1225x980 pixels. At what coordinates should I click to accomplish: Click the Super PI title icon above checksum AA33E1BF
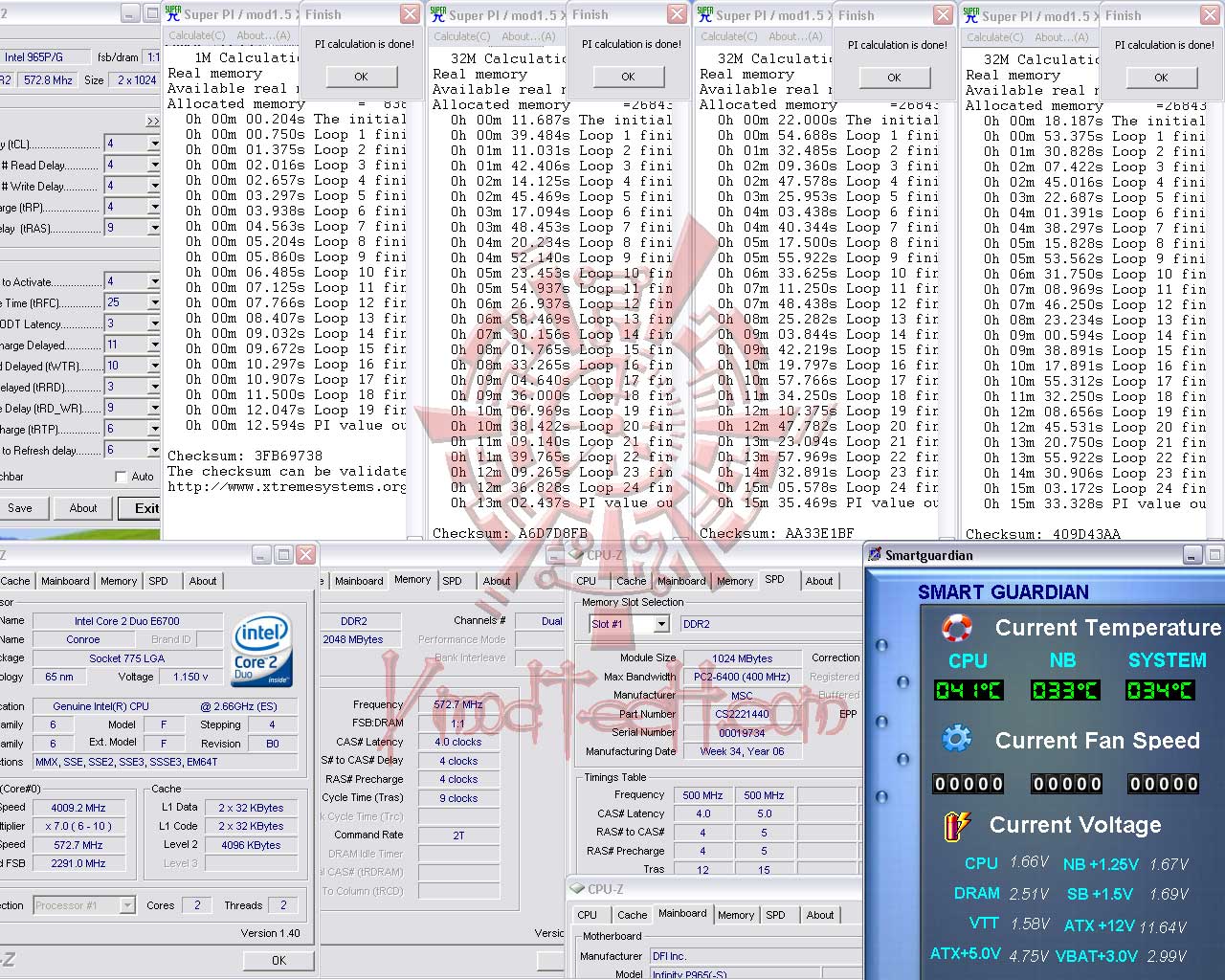[704, 13]
